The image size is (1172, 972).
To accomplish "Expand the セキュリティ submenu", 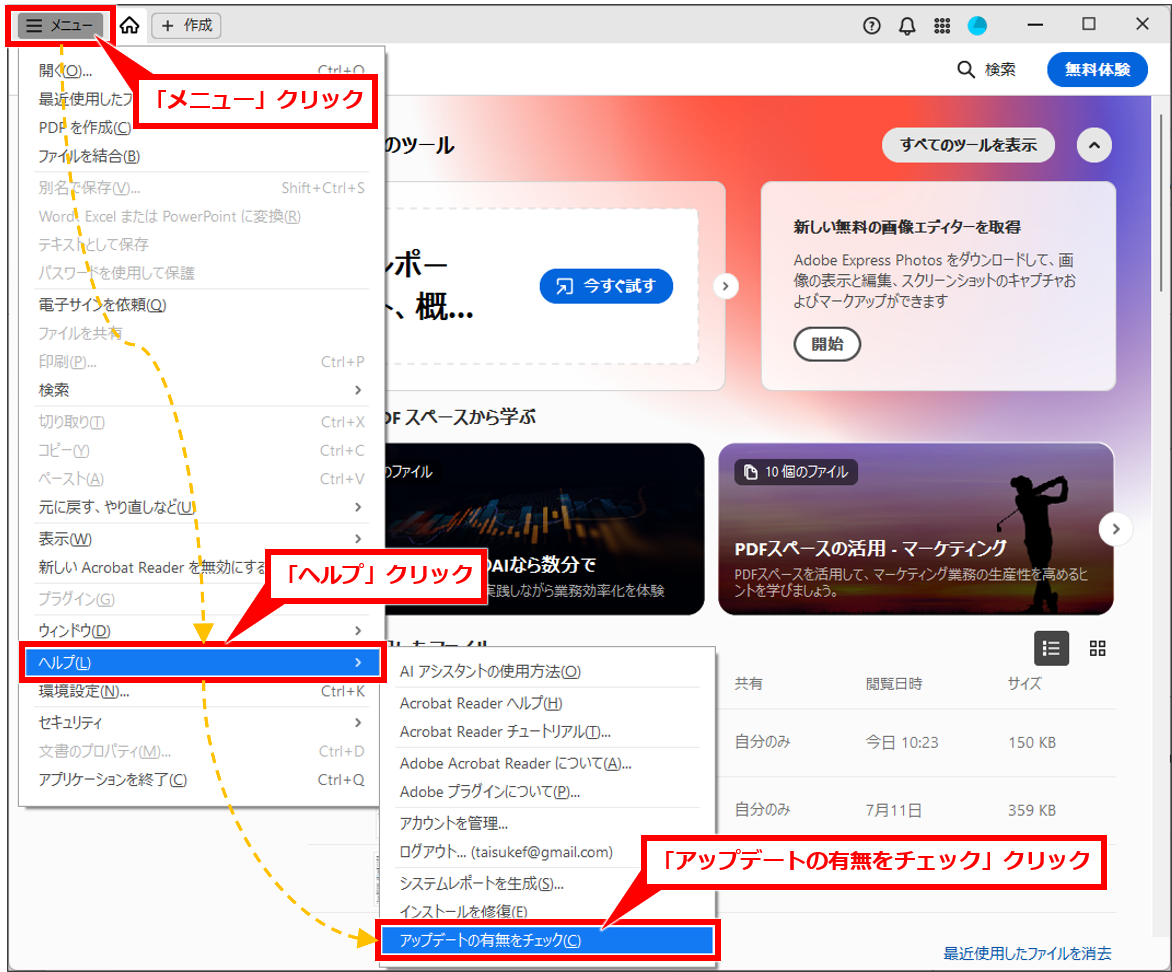I will pos(201,722).
